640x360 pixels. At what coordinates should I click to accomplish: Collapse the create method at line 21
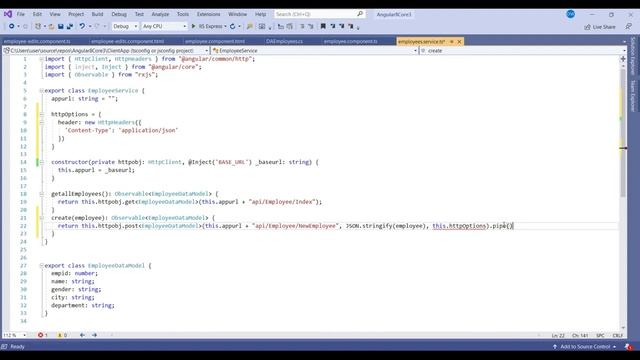pyautogui.click(x=41, y=218)
